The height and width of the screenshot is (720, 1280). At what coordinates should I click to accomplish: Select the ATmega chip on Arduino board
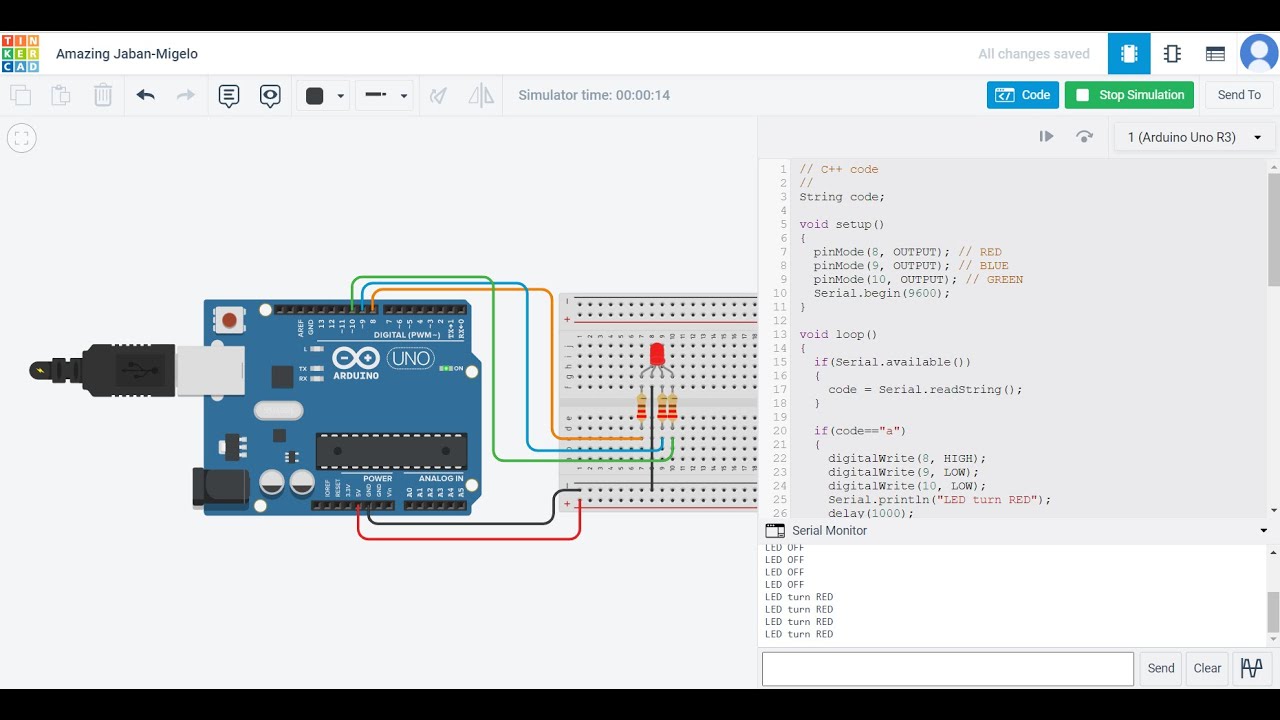(x=391, y=451)
